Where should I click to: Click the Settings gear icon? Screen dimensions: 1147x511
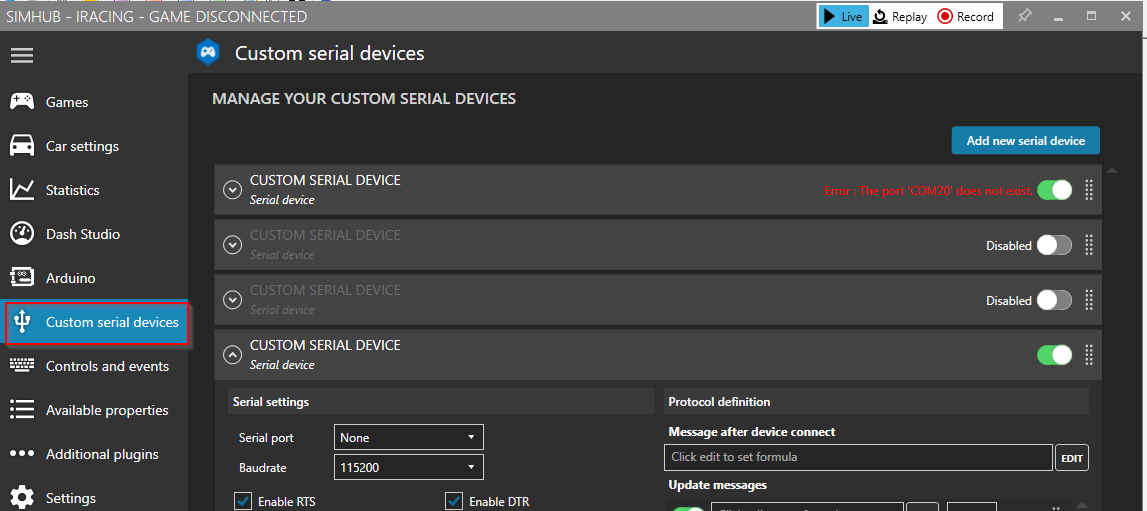(x=22, y=498)
